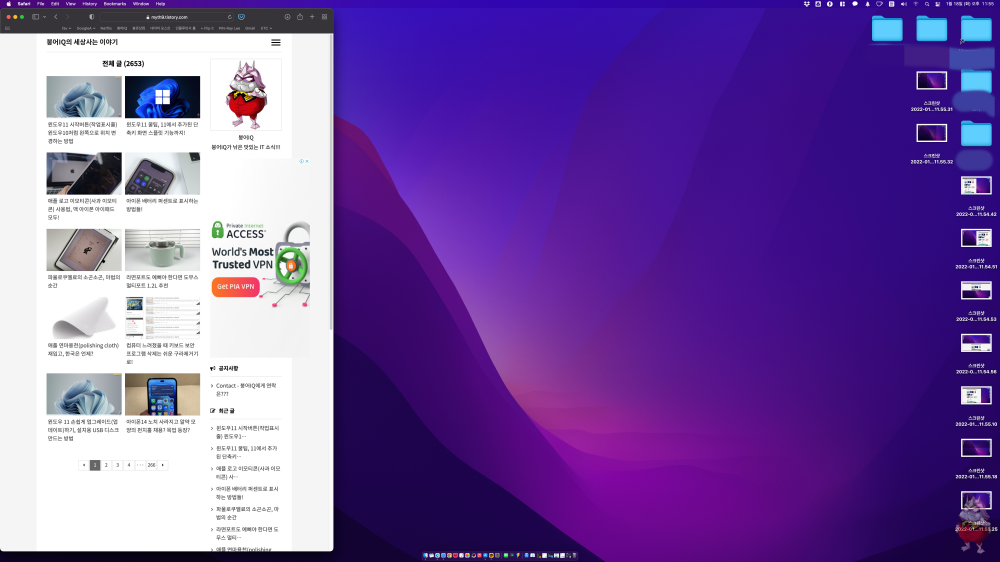The width and height of the screenshot is (1000, 562).
Task: Open the Help menu
Action: pyautogui.click(x=161, y=4)
